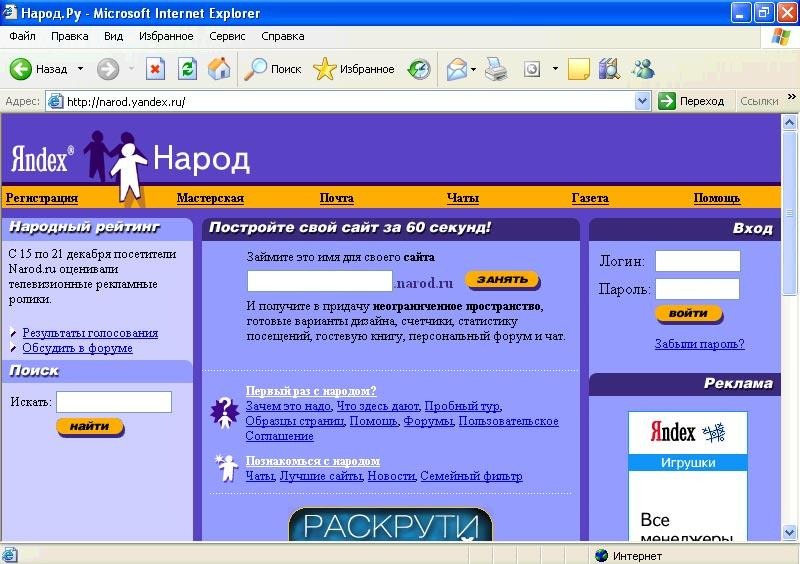Click the Messenger people icon
This screenshot has height=564, width=800.
(x=643, y=68)
